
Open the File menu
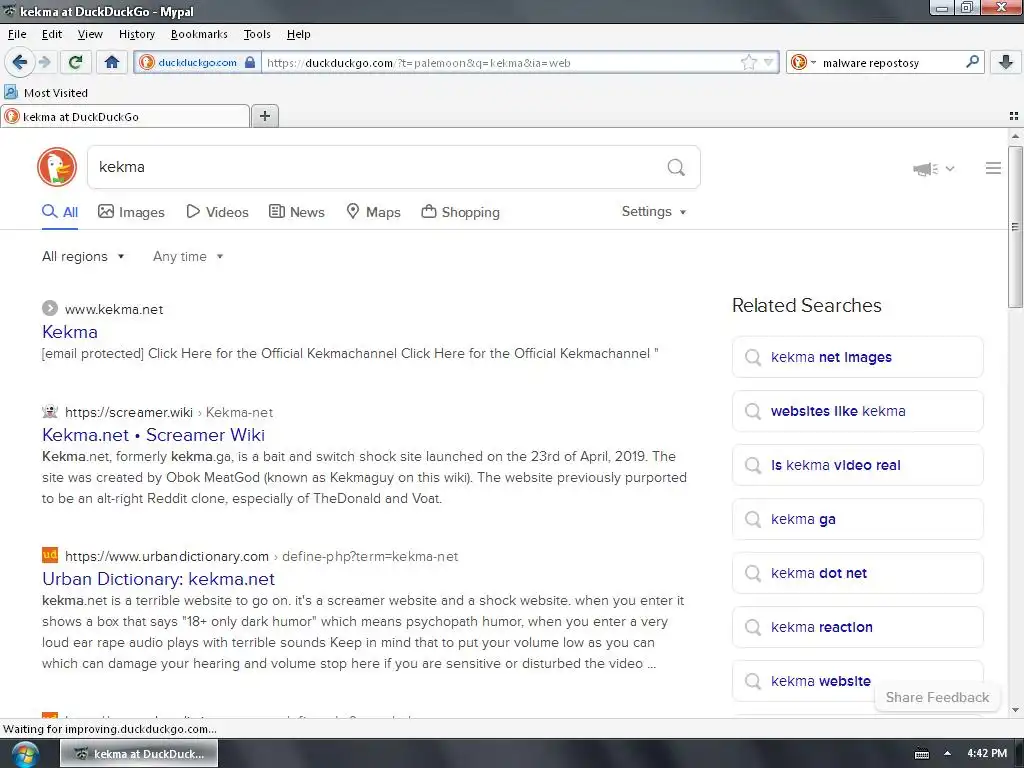(x=17, y=34)
